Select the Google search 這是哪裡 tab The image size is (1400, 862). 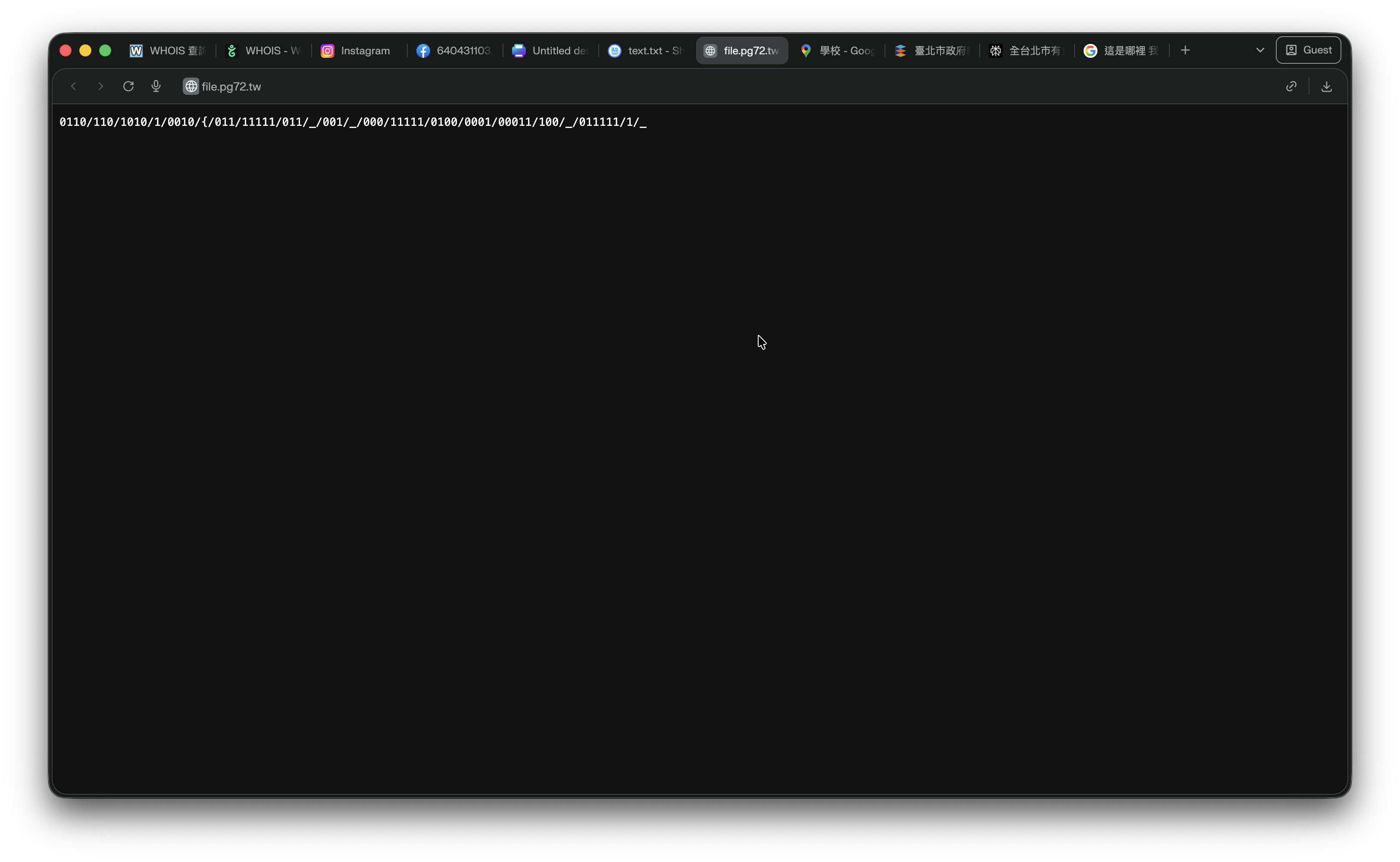click(x=1123, y=51)
